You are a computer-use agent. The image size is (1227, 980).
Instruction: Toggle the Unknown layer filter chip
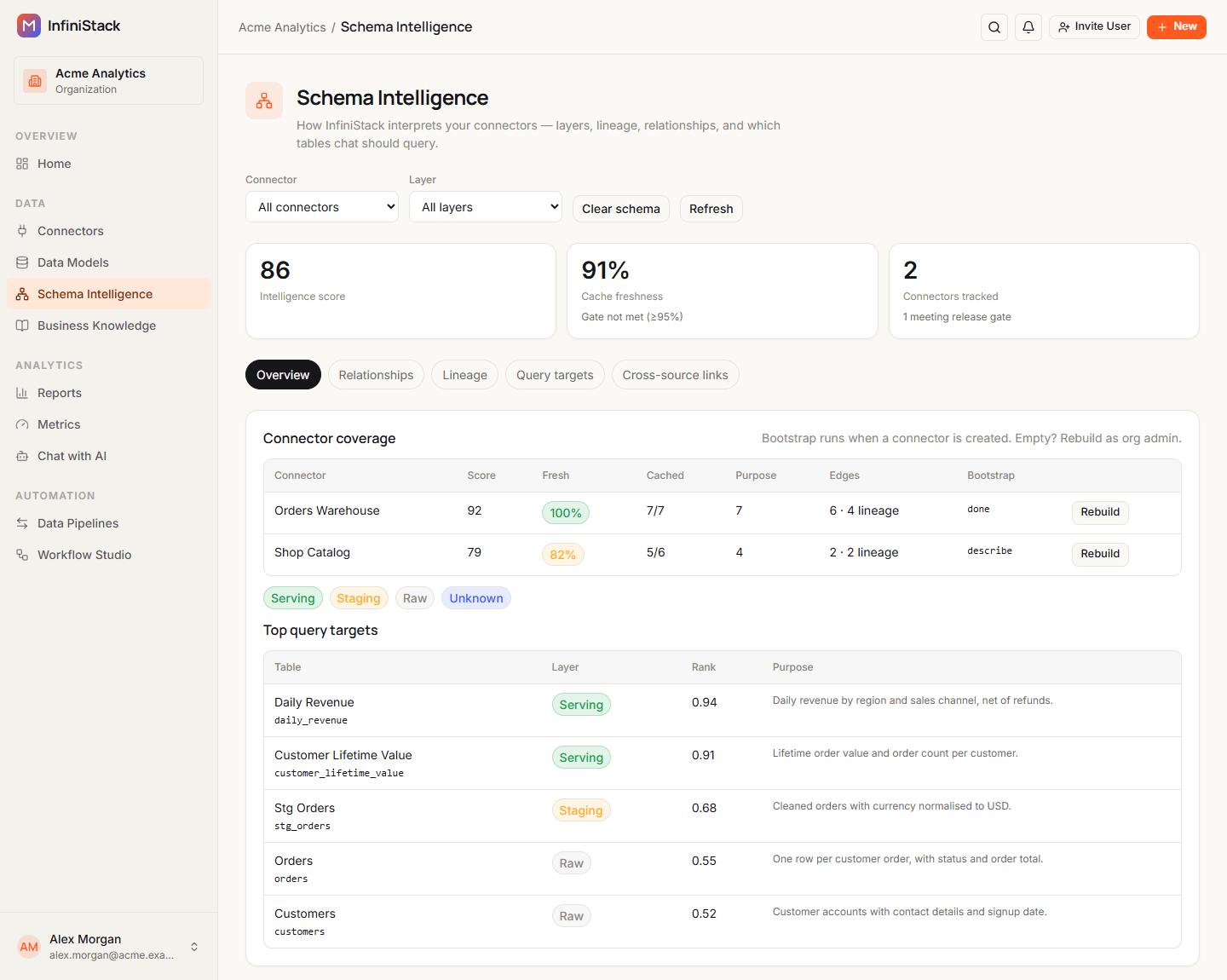pos(476,598)
